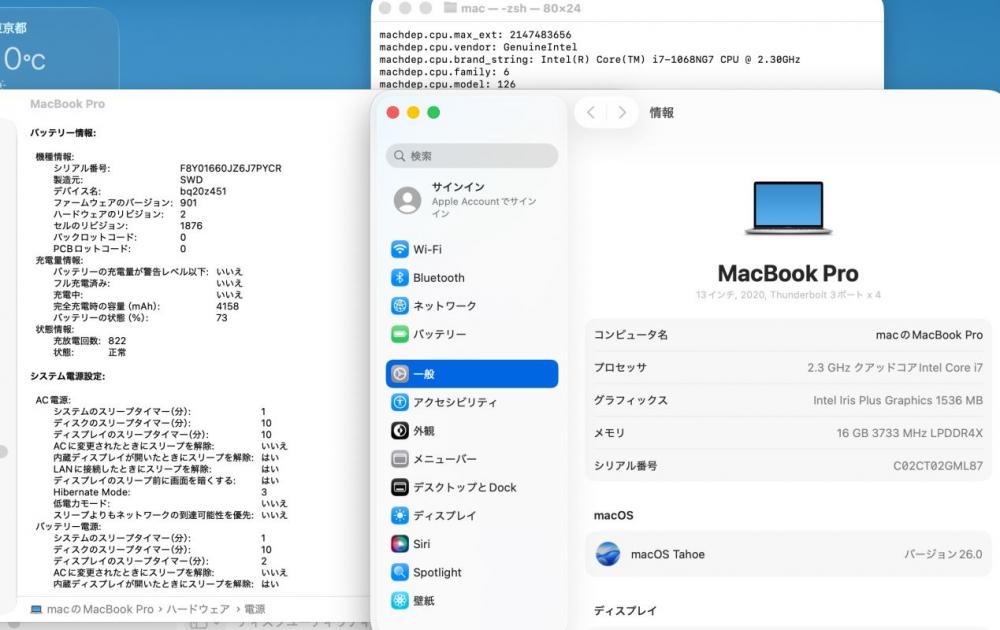Click 'バージョン 26.0' in macOS Tahoe row
This screenshot has height=630, width=1000.
[x=943, y=554]
